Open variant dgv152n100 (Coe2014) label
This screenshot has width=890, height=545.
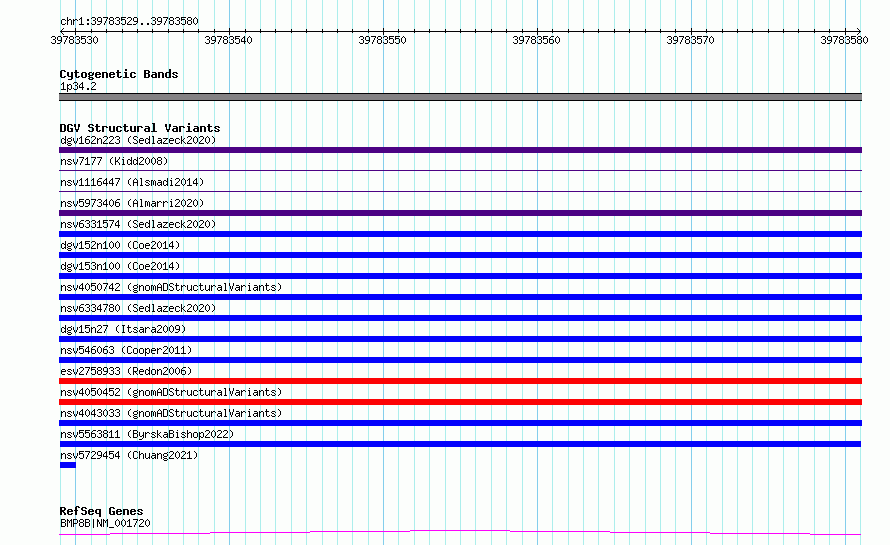[x=120, y=245]
